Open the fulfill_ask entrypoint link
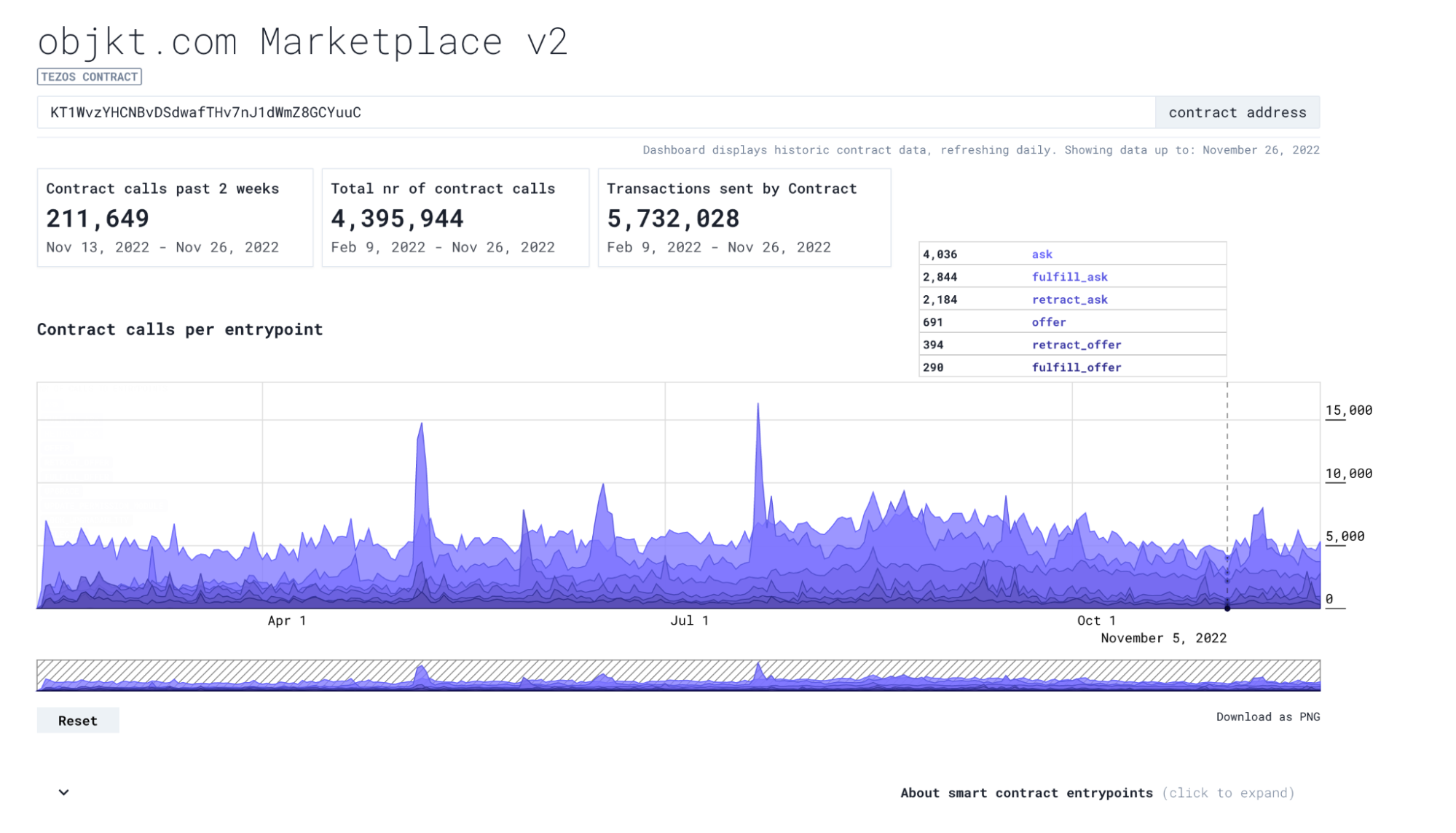Screen dimensions: 1456x833 click(x=1069, y=277)
